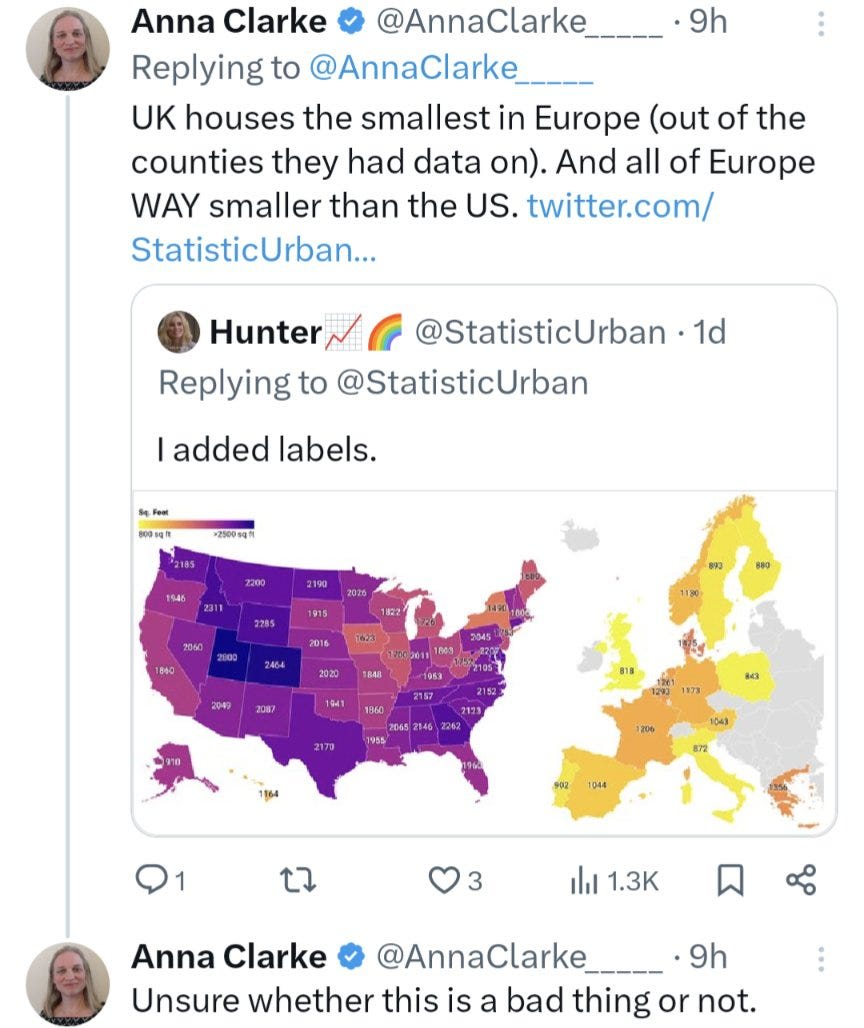This screenshot has height=1028, width=864.
Task: Open more options on bottom tweet
Action: click(x=822, y=957)
